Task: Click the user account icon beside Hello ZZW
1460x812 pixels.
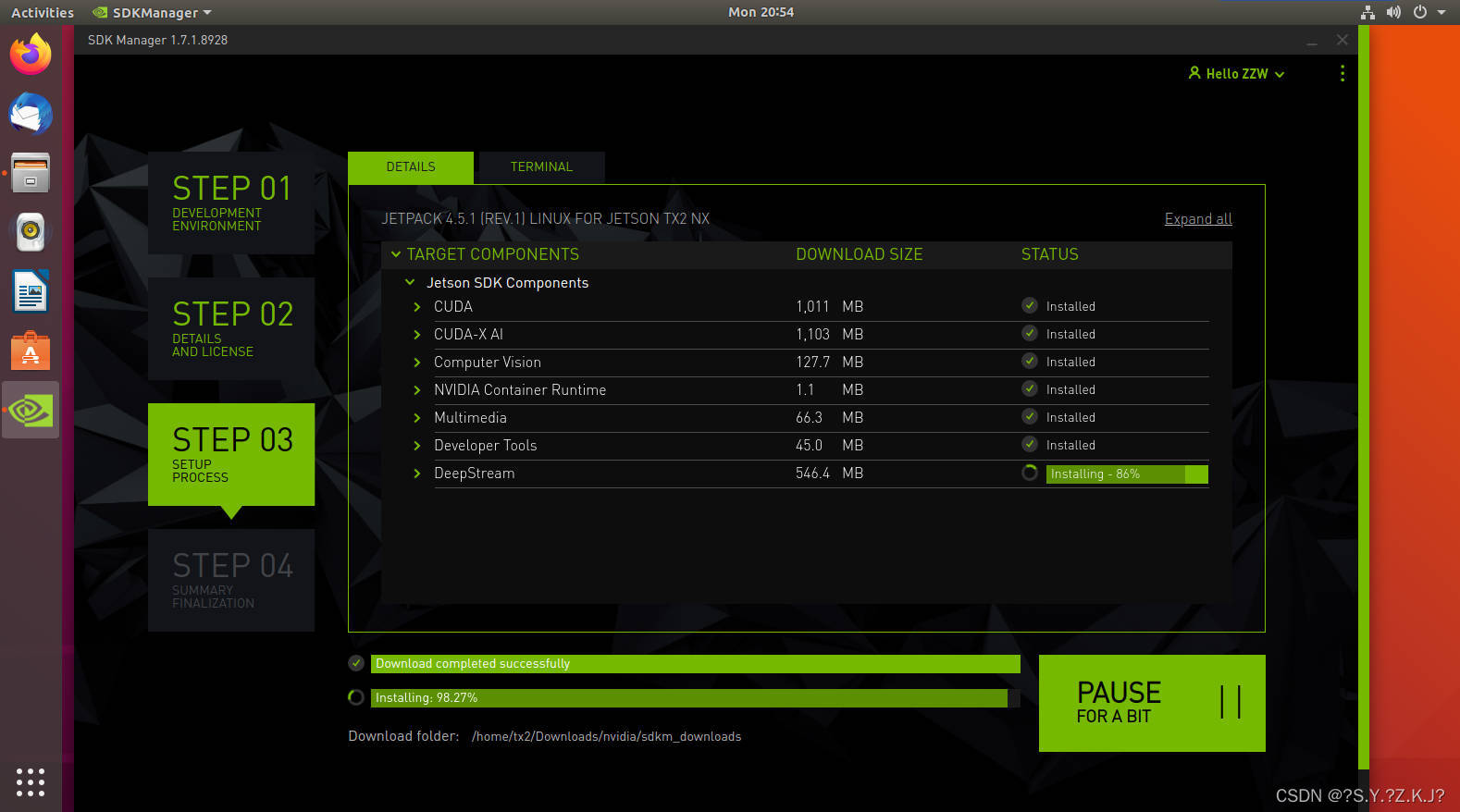Action: coord(1194,72)
